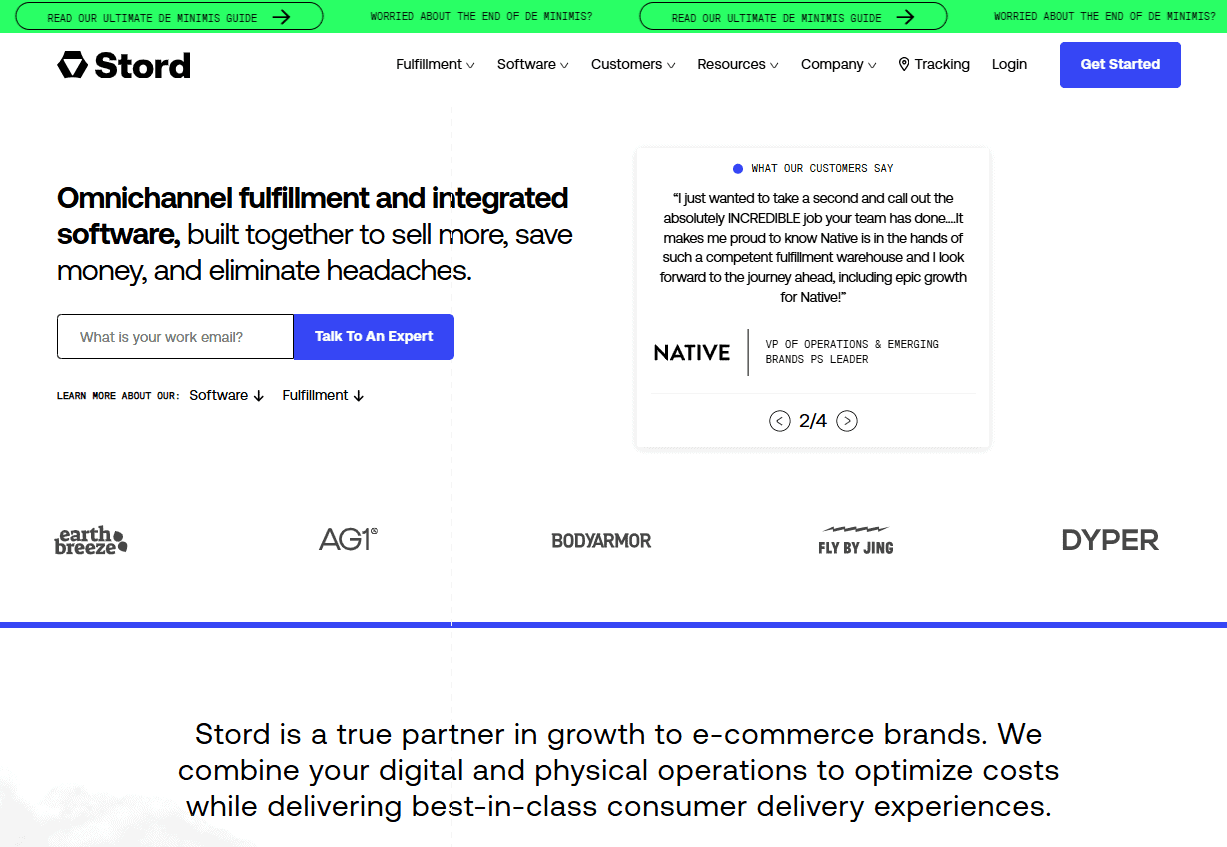Open the Resources nav menu
Image resolution: width=1227 pixels, height=847 pixels.
pos(737,64)
